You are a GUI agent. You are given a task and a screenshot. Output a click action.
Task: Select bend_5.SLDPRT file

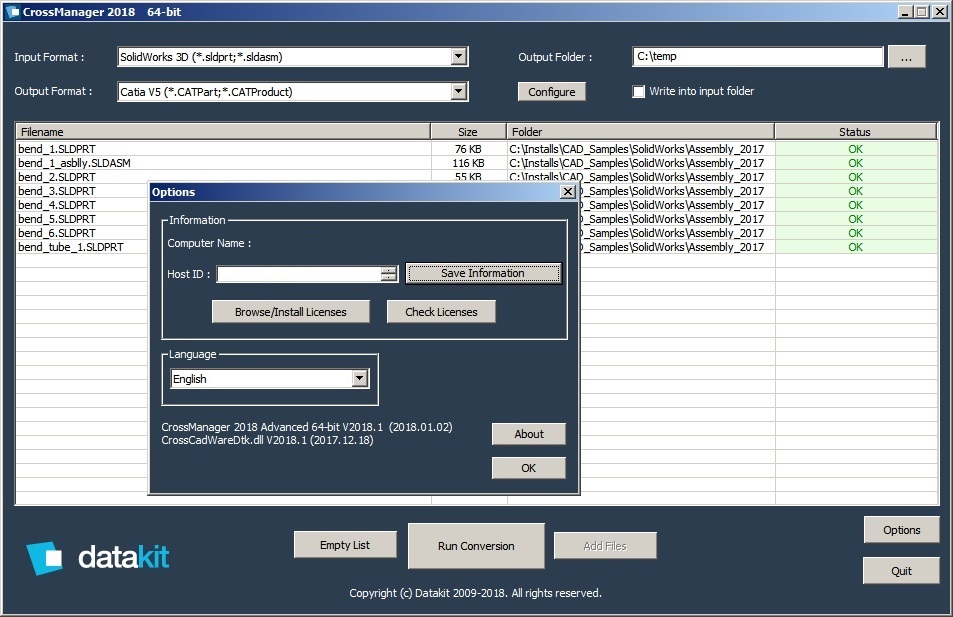coord(57,219)
